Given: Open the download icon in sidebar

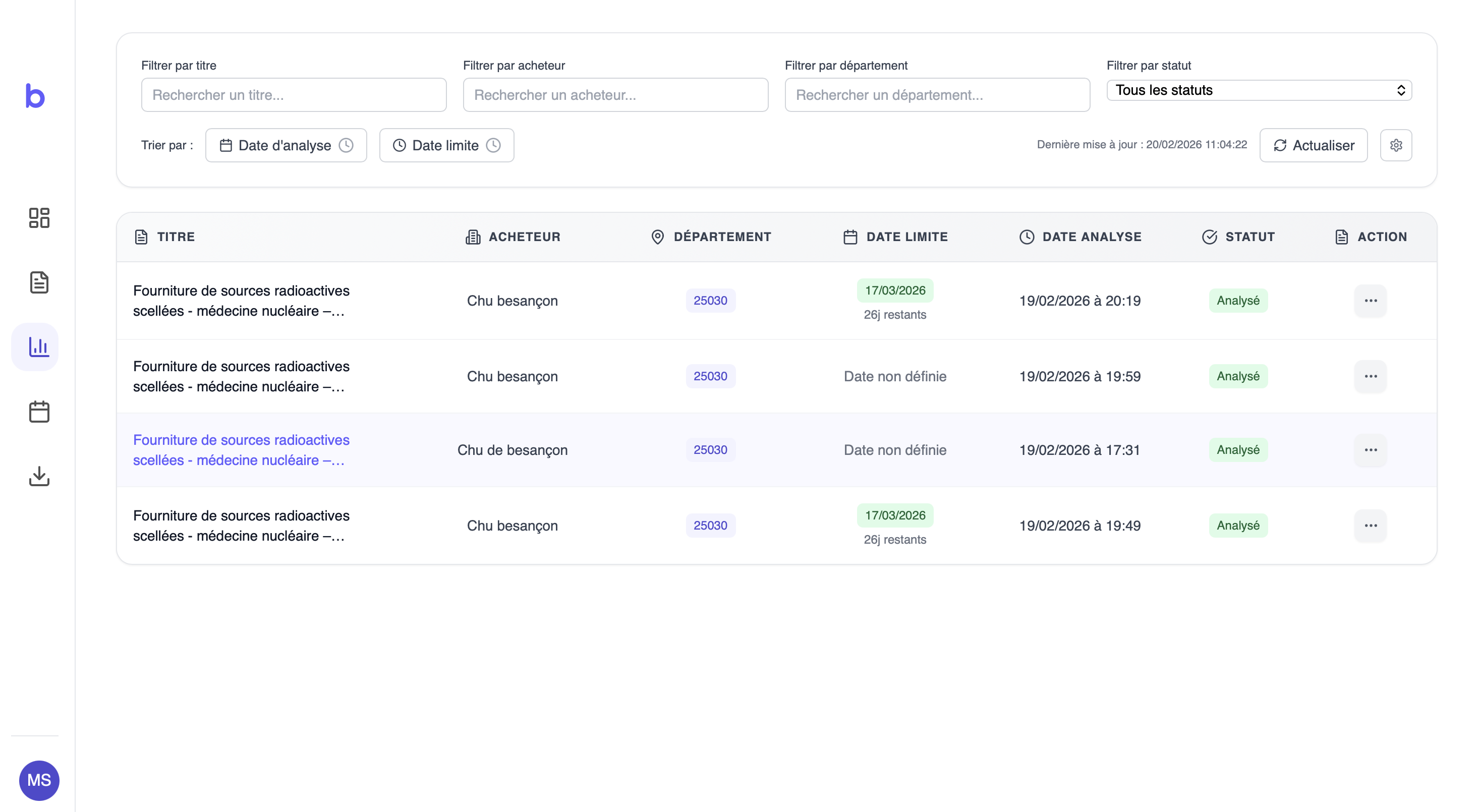Looking at the screenshot, I should pyautogui.click(x=39, y=476).
